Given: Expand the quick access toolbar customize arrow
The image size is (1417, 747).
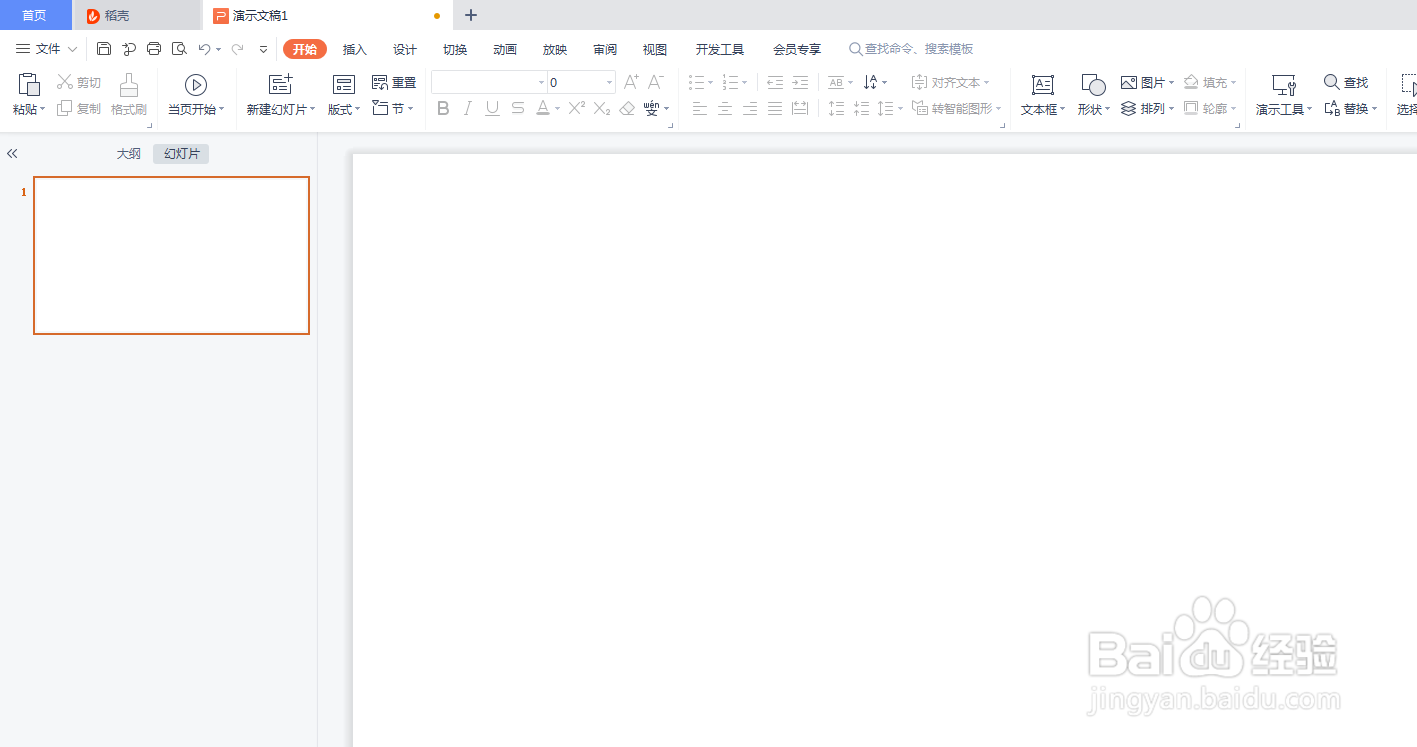Looking at the screenshot, I should tap(264, 49).
